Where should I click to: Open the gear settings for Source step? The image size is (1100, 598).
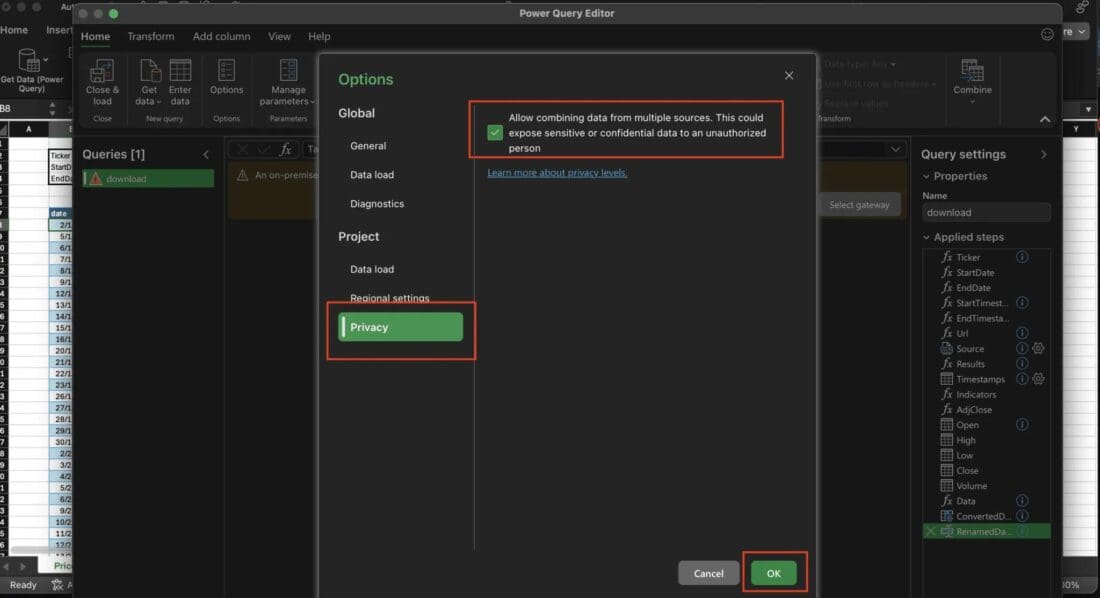(1038, 348)
